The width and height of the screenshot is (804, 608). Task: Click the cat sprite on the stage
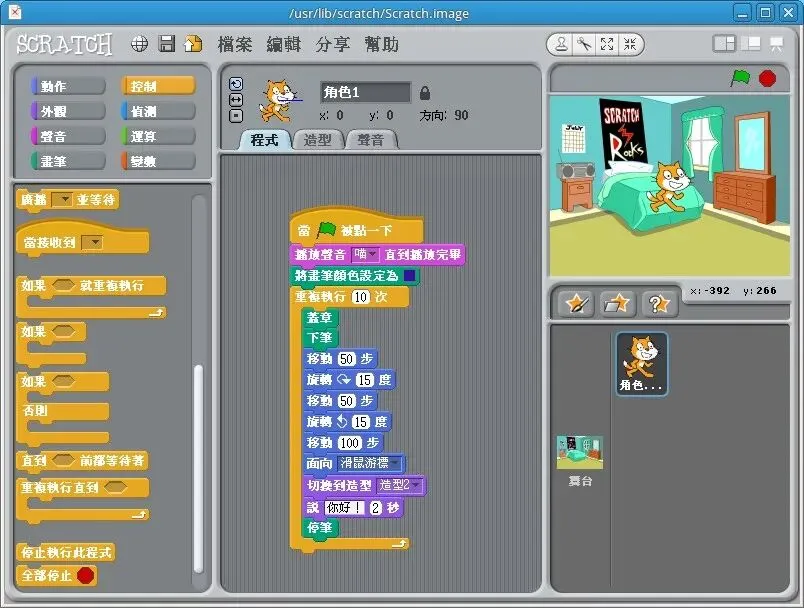[x=668, y=187]
